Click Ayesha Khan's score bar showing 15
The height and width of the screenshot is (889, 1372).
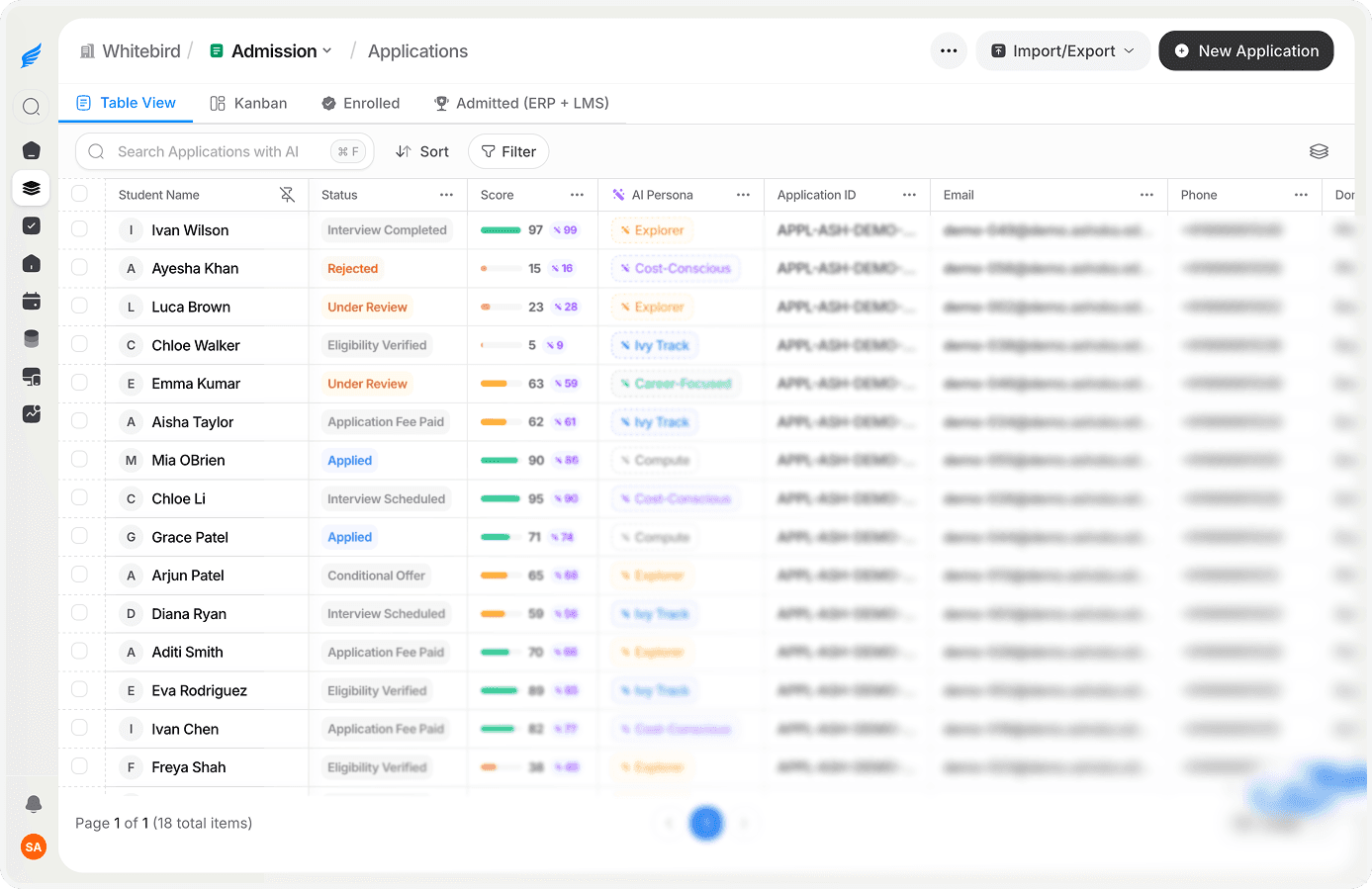pos(501,268)
